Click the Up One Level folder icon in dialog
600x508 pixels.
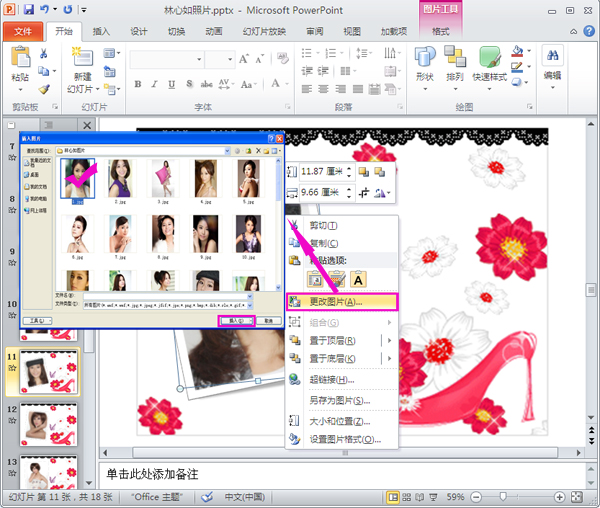tap(248, 151)
